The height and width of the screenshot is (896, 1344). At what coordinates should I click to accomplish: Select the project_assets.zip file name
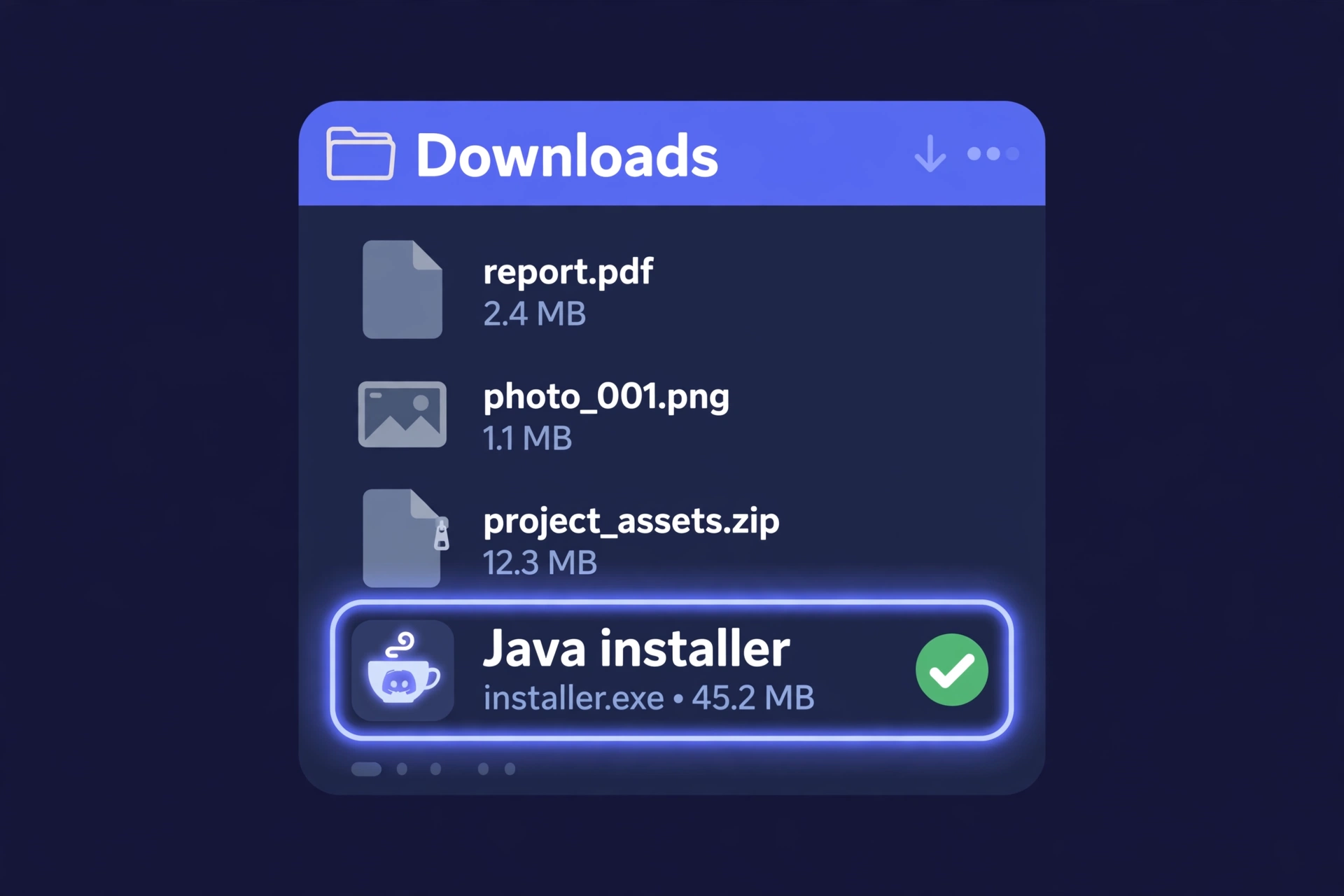pos(631,521)
